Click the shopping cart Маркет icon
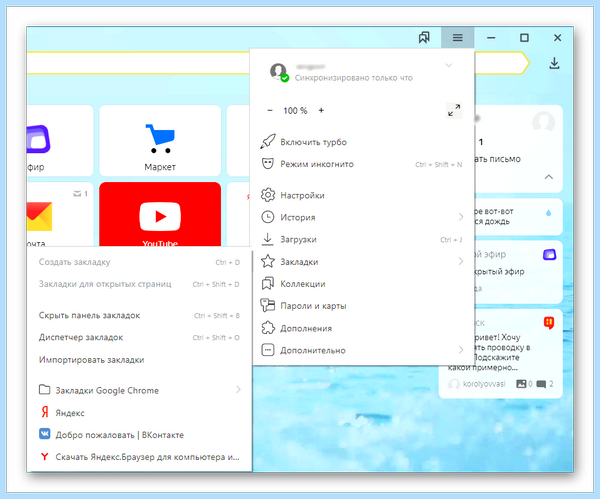600x499 pixels. 160,138
